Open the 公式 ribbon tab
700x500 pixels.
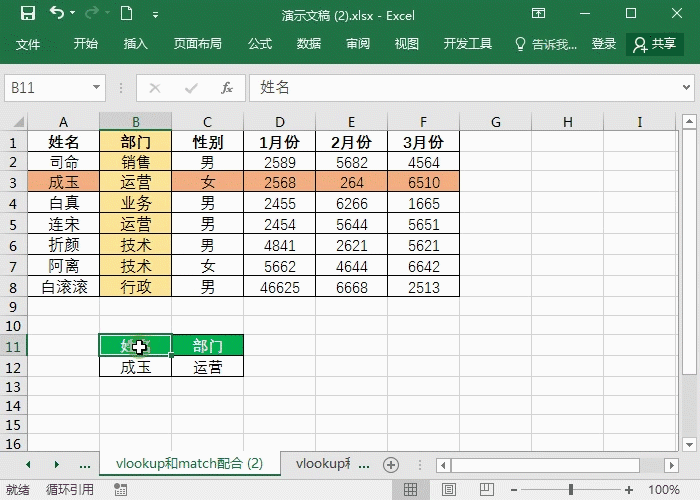(x=260, y=44)
